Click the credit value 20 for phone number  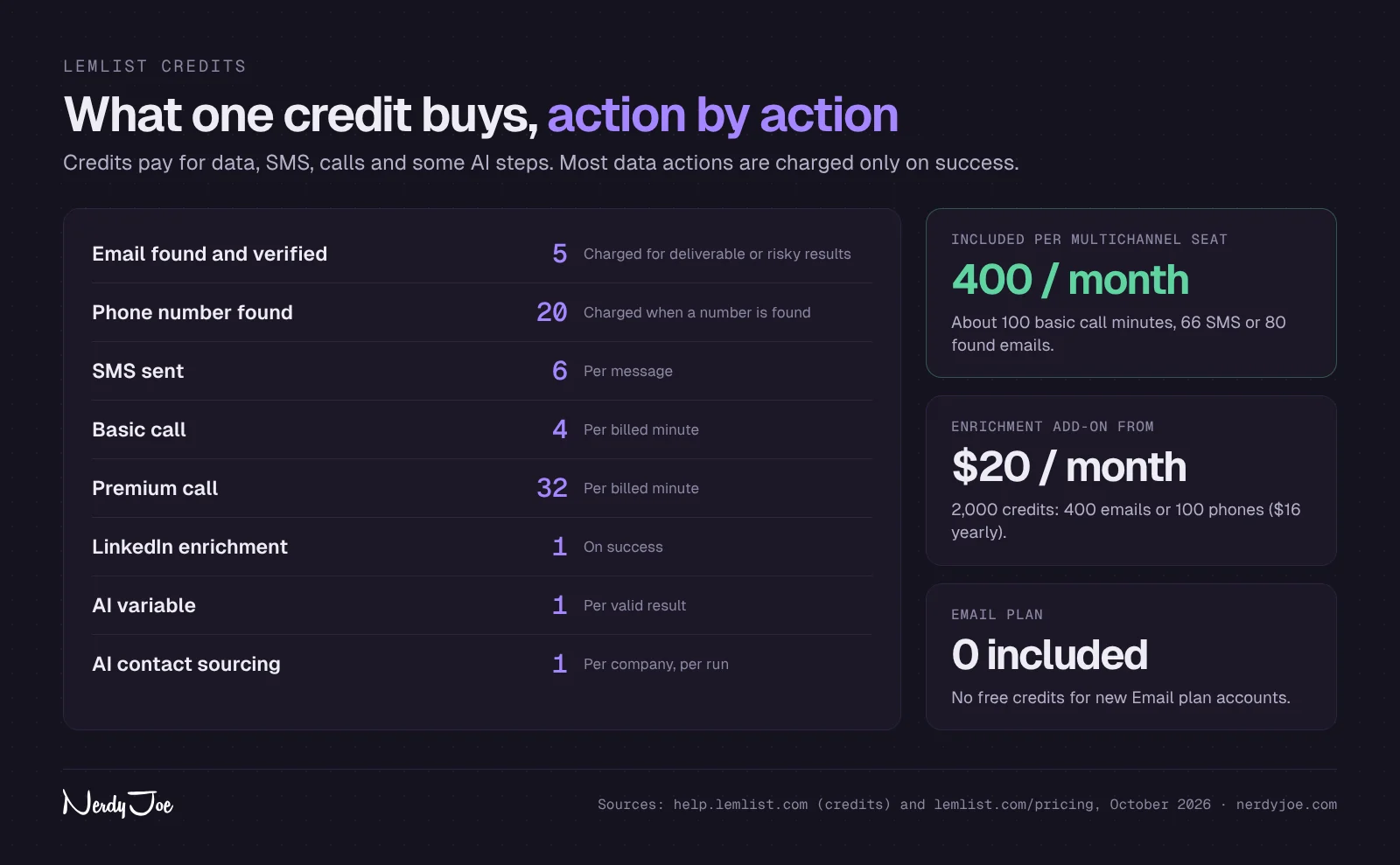[x=552, y=312]
